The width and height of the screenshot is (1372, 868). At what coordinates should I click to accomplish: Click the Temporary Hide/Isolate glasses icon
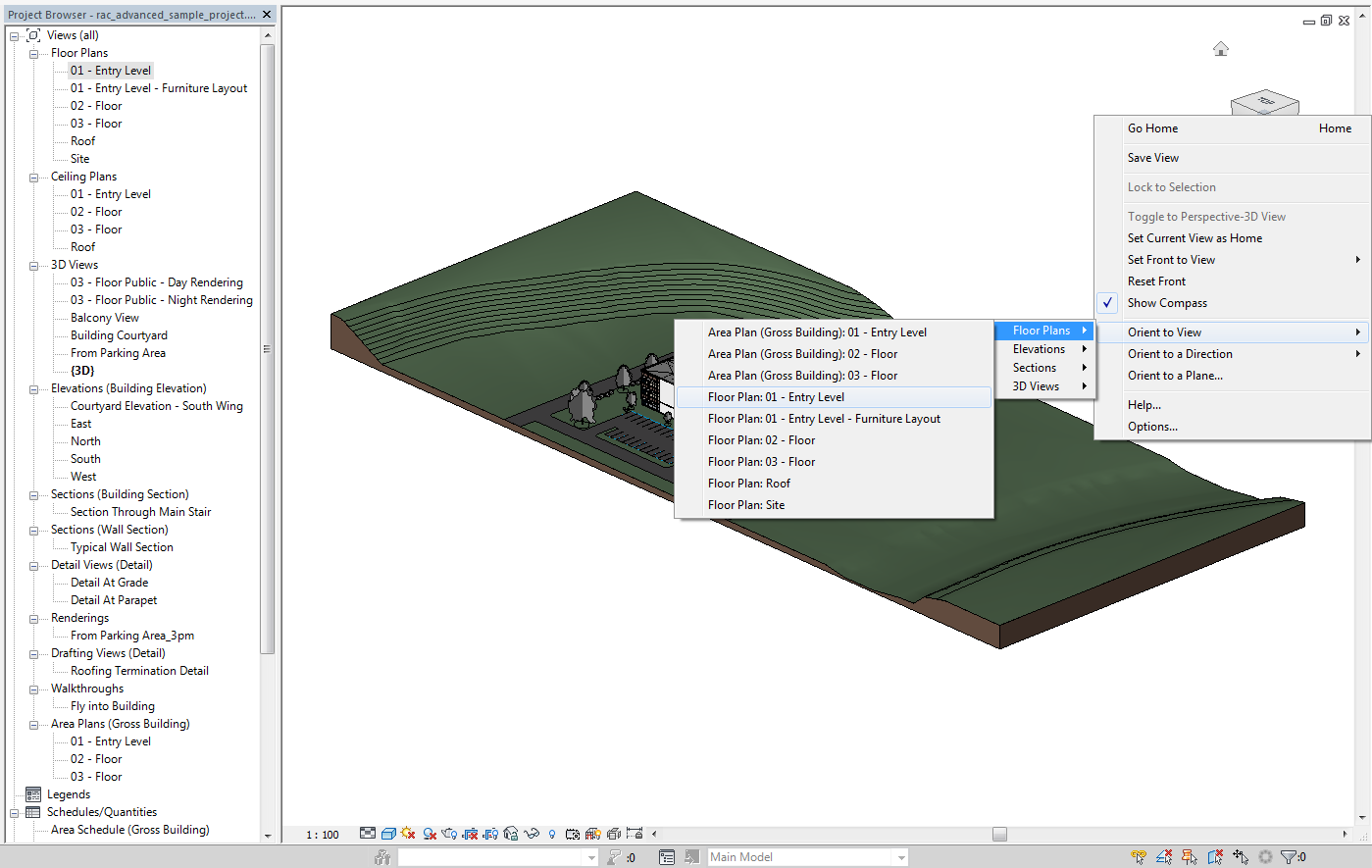coord(532,833)
